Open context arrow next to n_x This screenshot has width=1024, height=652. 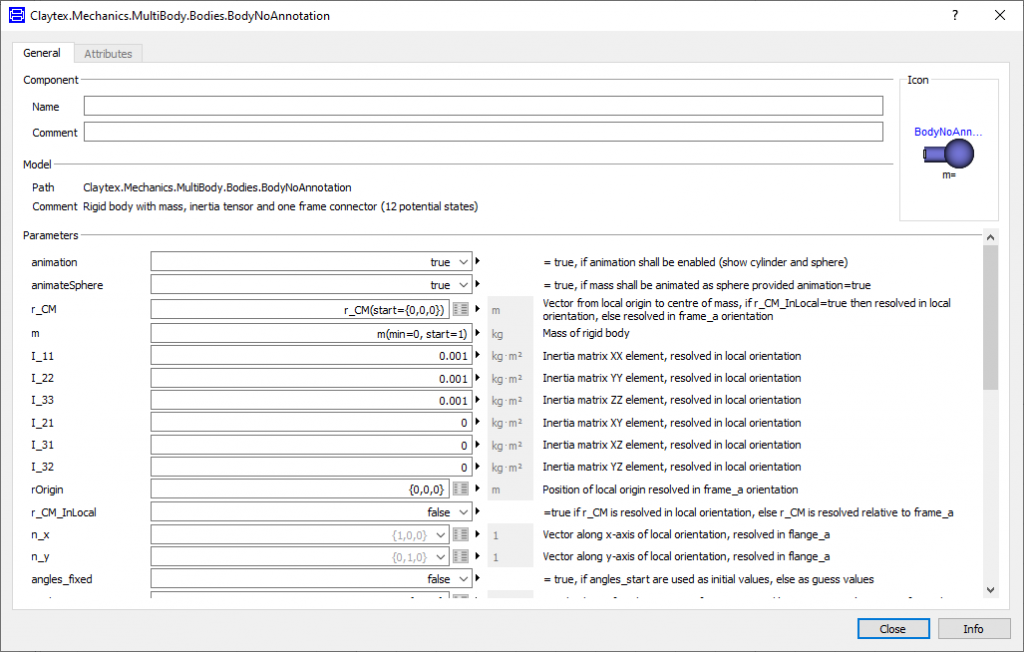click(478, 534)
